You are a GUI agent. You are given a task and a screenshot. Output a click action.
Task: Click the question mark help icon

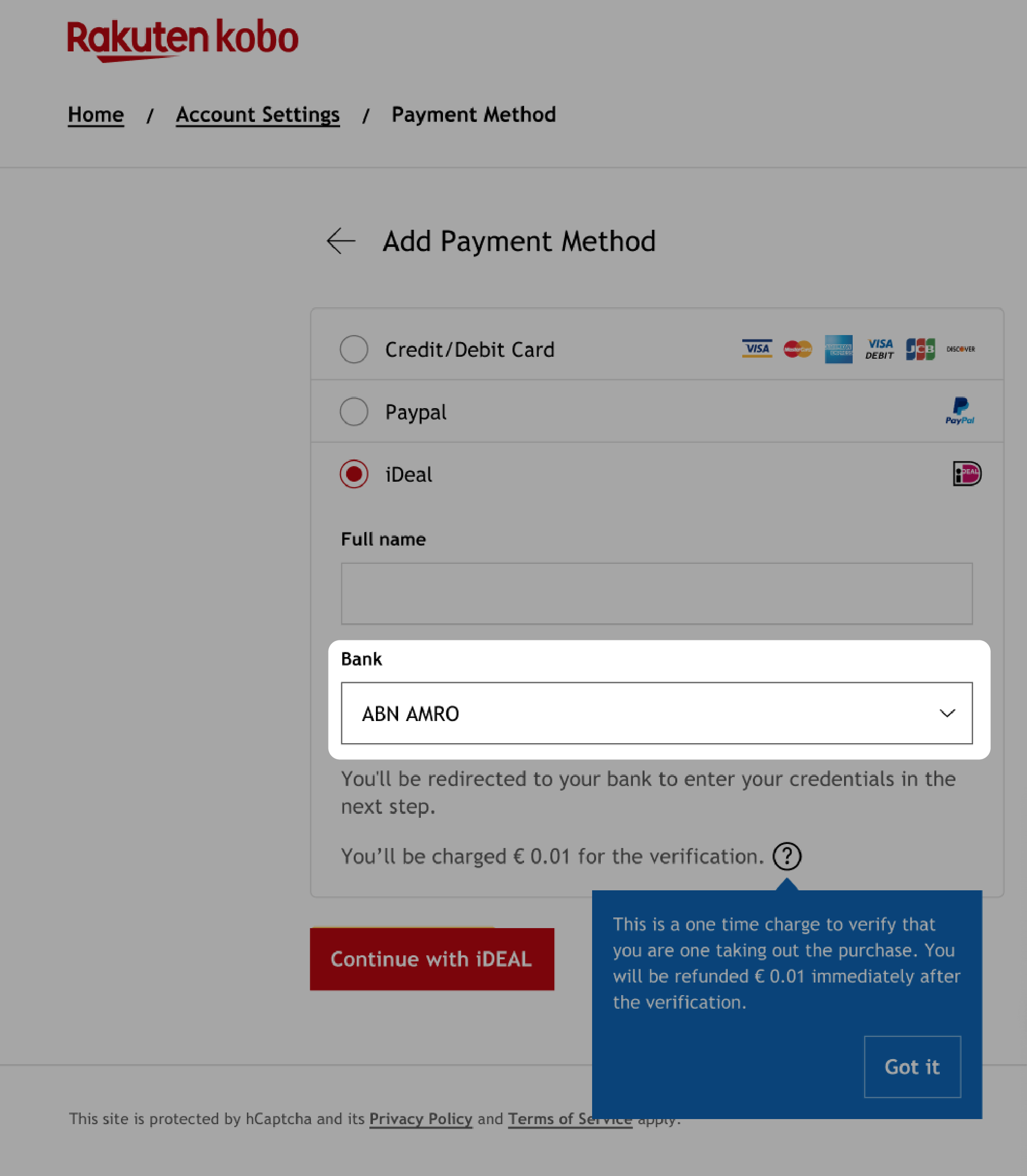(x=786, y=856)
